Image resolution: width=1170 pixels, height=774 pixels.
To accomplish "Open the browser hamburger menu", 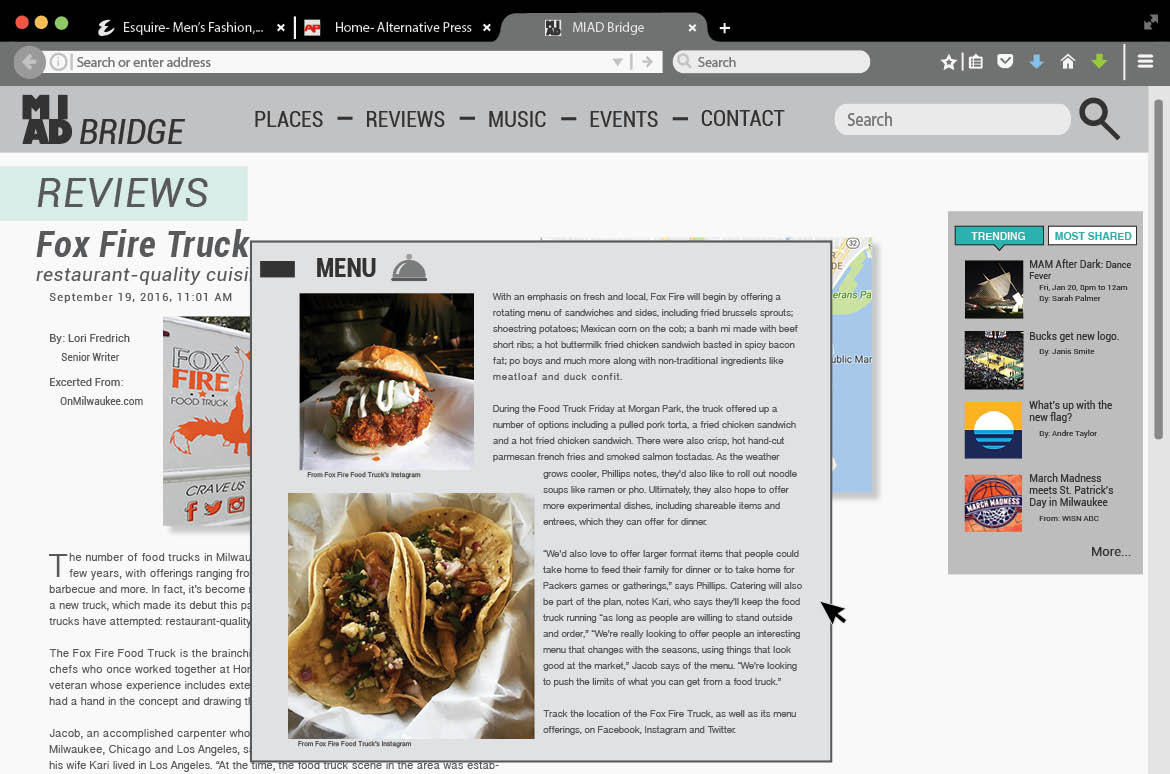I will 1145,62.
